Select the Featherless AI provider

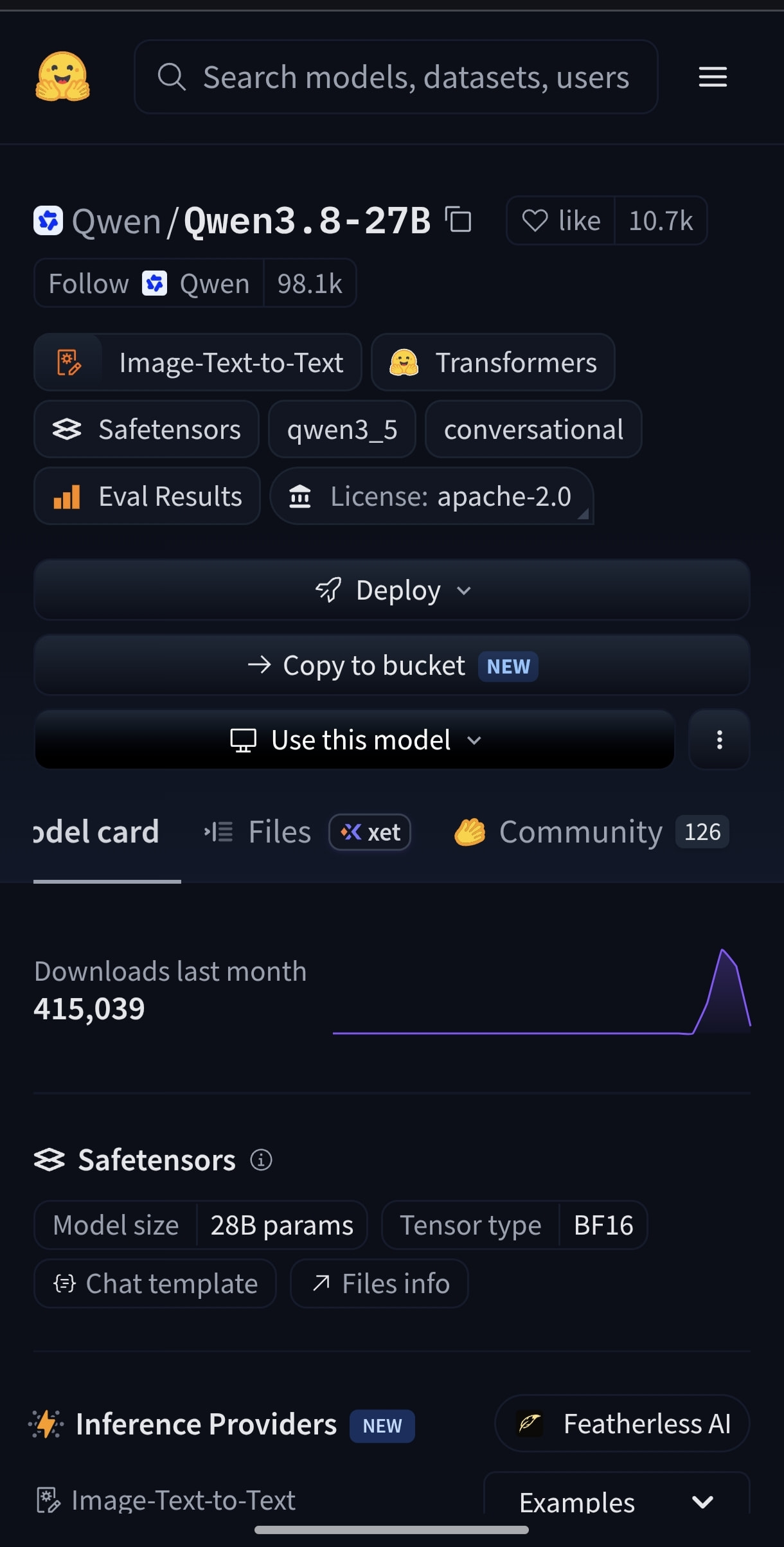(622, 1424)
